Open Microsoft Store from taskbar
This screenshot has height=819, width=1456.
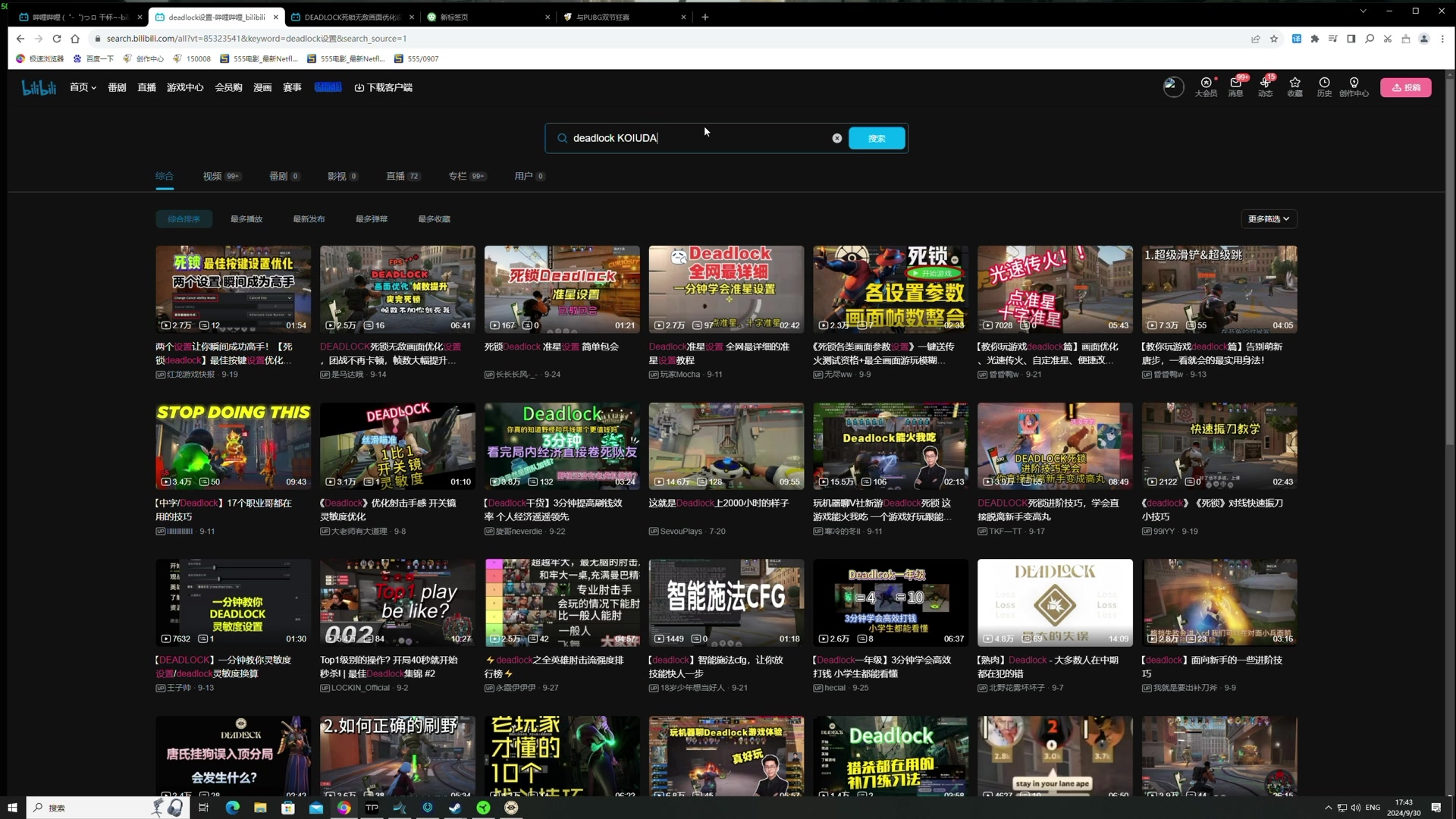(288, 808)
